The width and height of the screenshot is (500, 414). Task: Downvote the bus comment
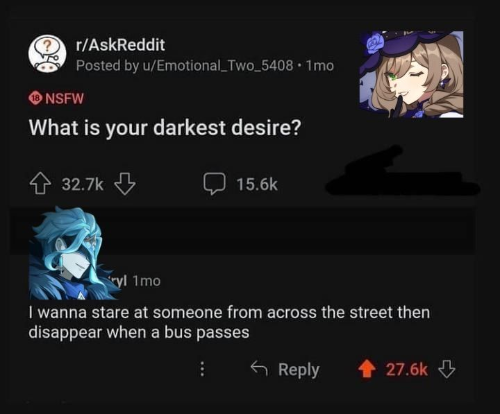(446, 369)
